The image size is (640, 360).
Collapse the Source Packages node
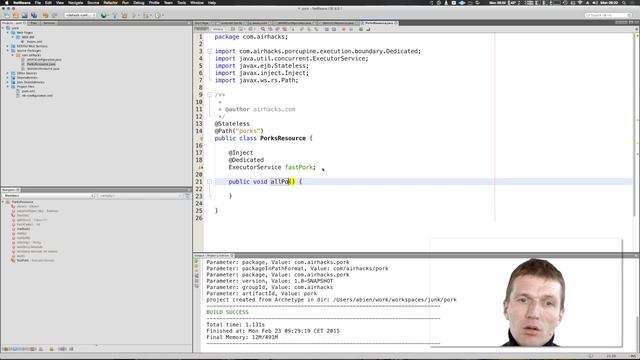tap(8, 51)
